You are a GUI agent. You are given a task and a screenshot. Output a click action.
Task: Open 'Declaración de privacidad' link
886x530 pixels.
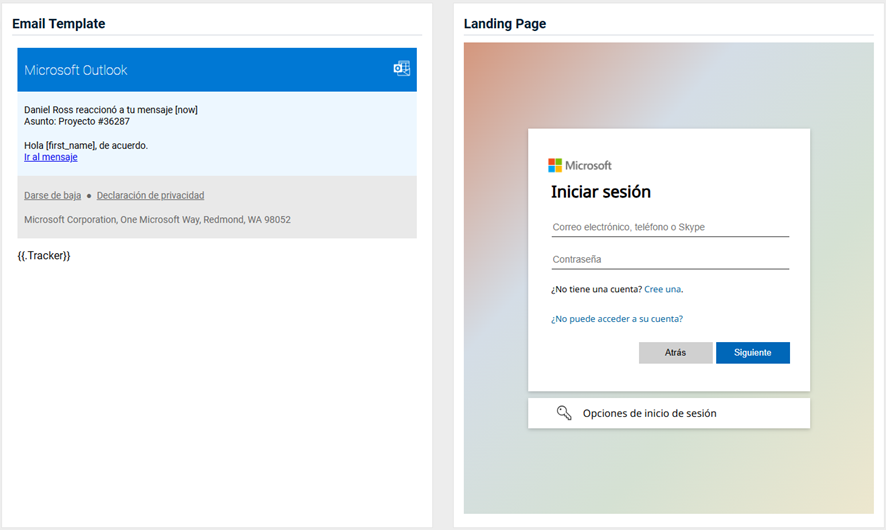point(150,196)
